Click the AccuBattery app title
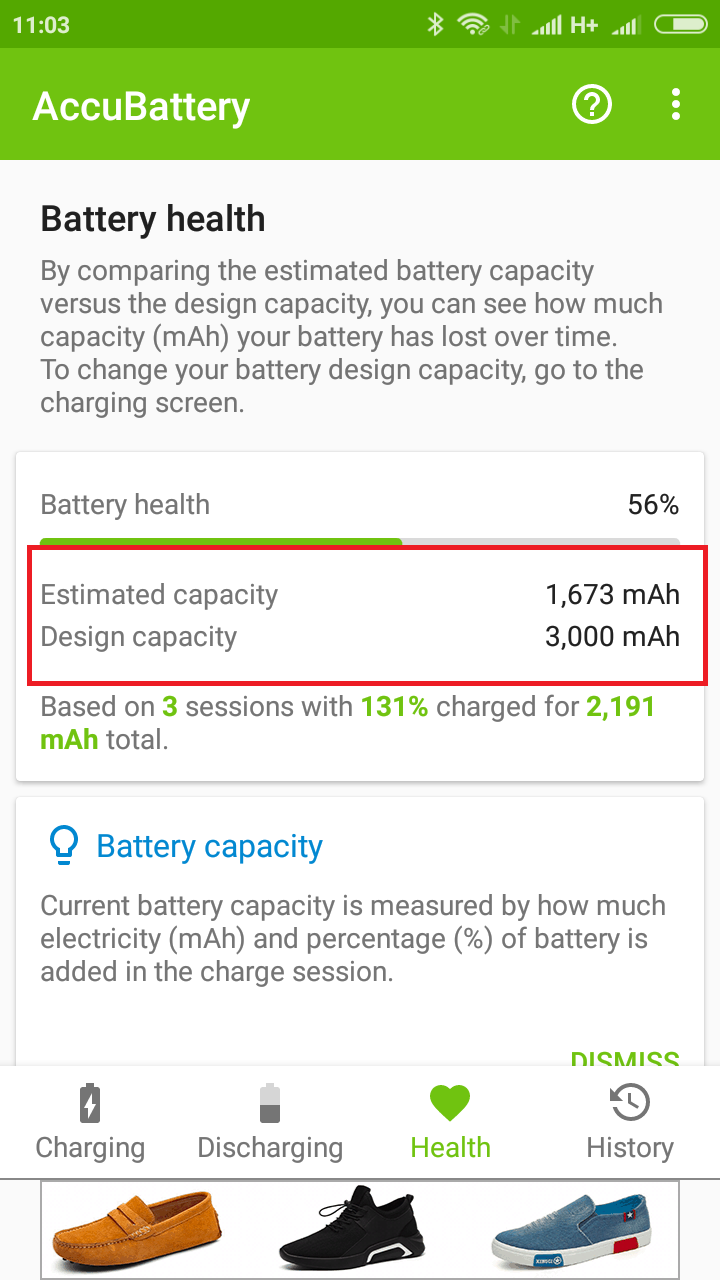The image size is (720, 1280). 141,106
